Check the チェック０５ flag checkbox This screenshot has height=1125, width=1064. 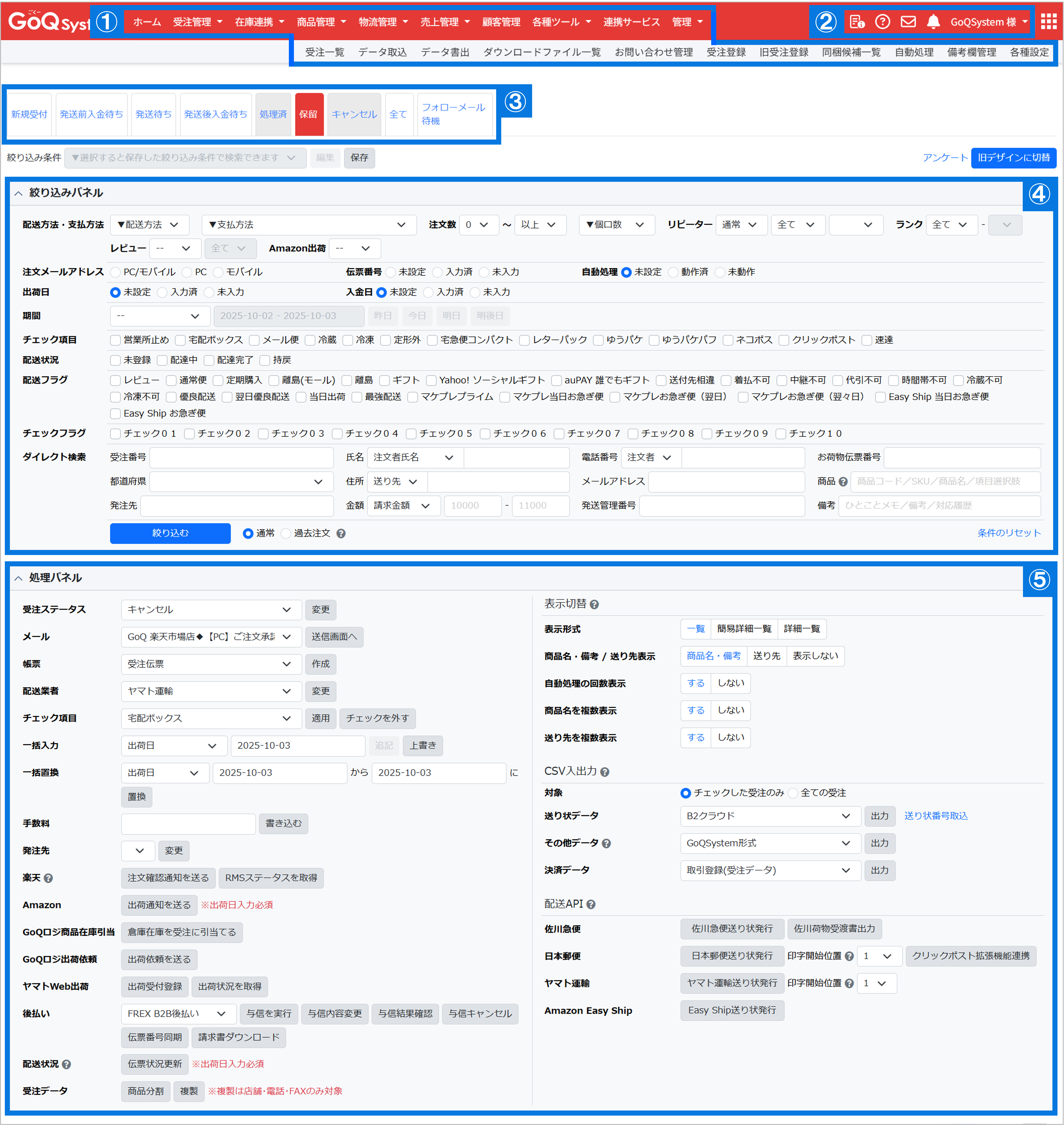click(x=412, y=434)
